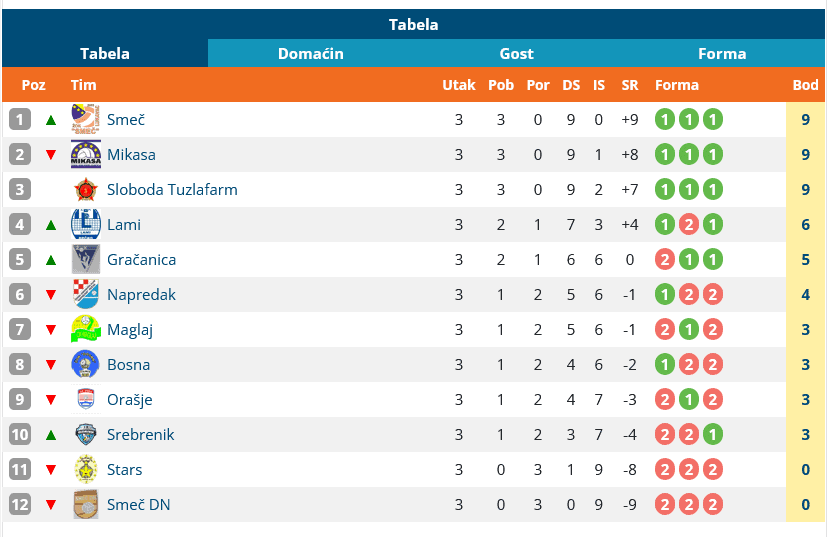Viewport: 827px width, 537px height.
Task: Click the Napredak team crest
Action: [85, 295]
